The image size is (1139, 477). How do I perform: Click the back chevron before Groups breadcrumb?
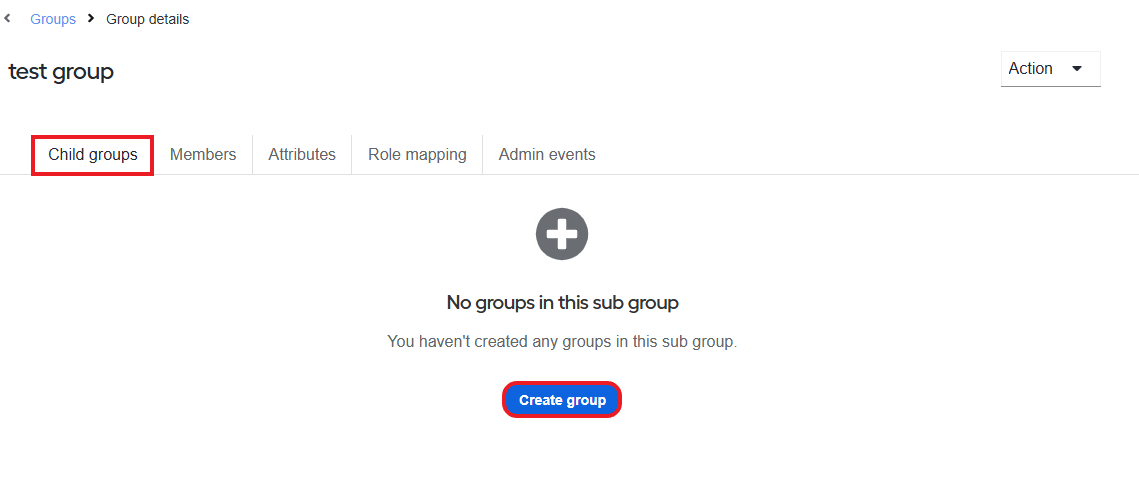click(7, 19)
